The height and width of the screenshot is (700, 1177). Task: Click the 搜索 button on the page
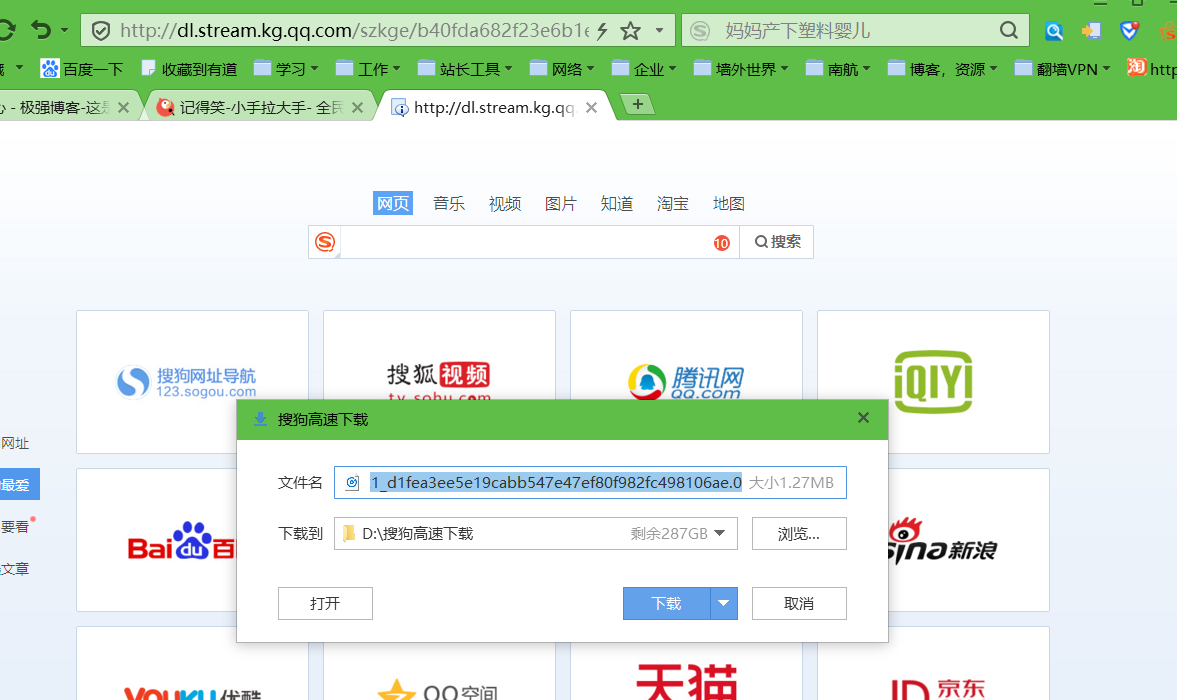pyautogui.click(x=777, y=242)
